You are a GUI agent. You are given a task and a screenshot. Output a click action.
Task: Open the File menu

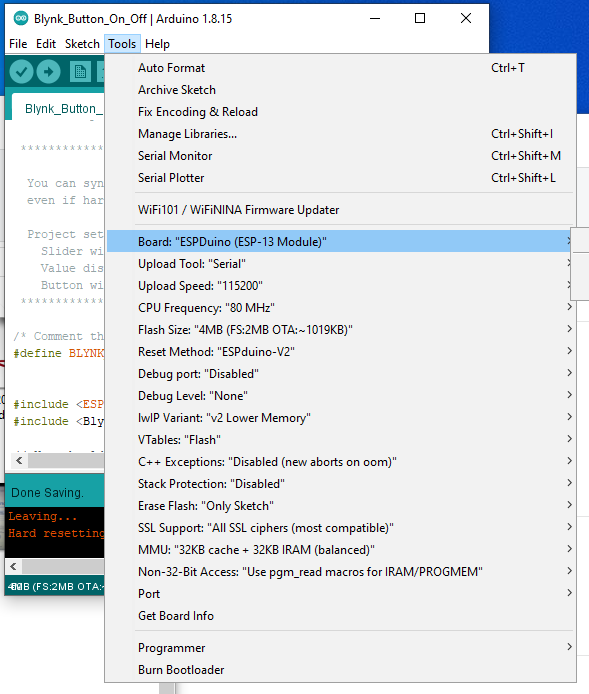[18, 44]
